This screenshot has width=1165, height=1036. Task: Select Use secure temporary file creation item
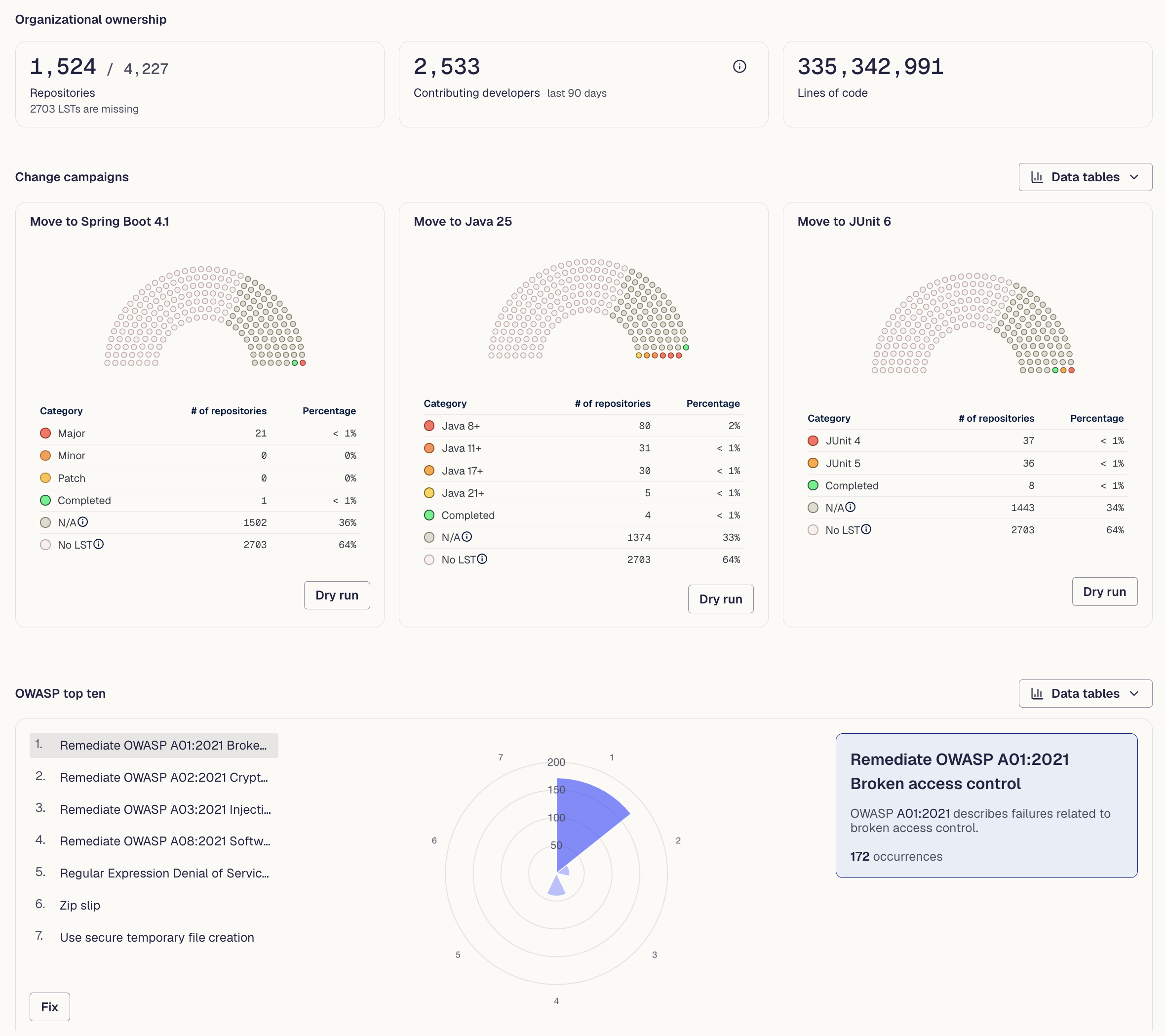click(154, 937)
